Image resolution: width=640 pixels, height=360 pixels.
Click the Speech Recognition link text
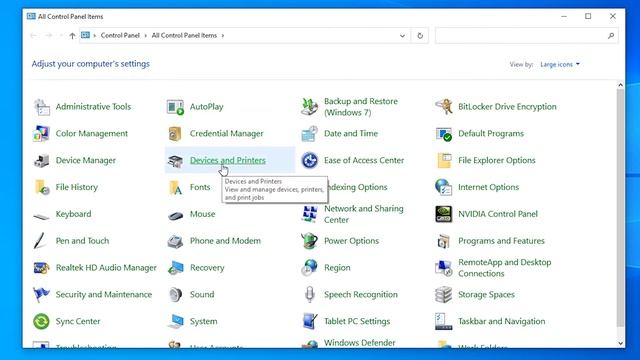coord(361,295)
